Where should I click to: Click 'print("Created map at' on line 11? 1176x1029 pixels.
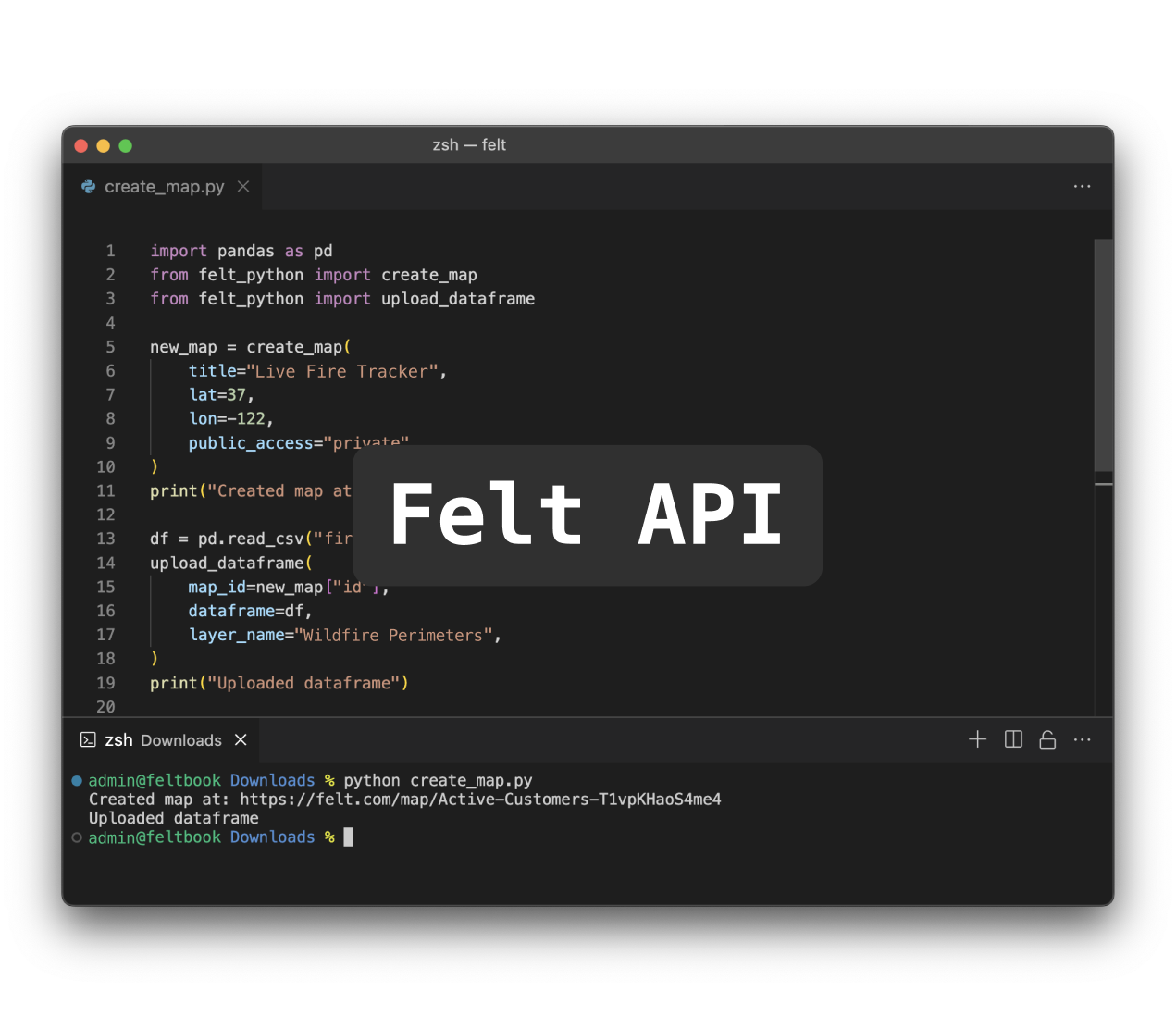click(x=251, y=491)
